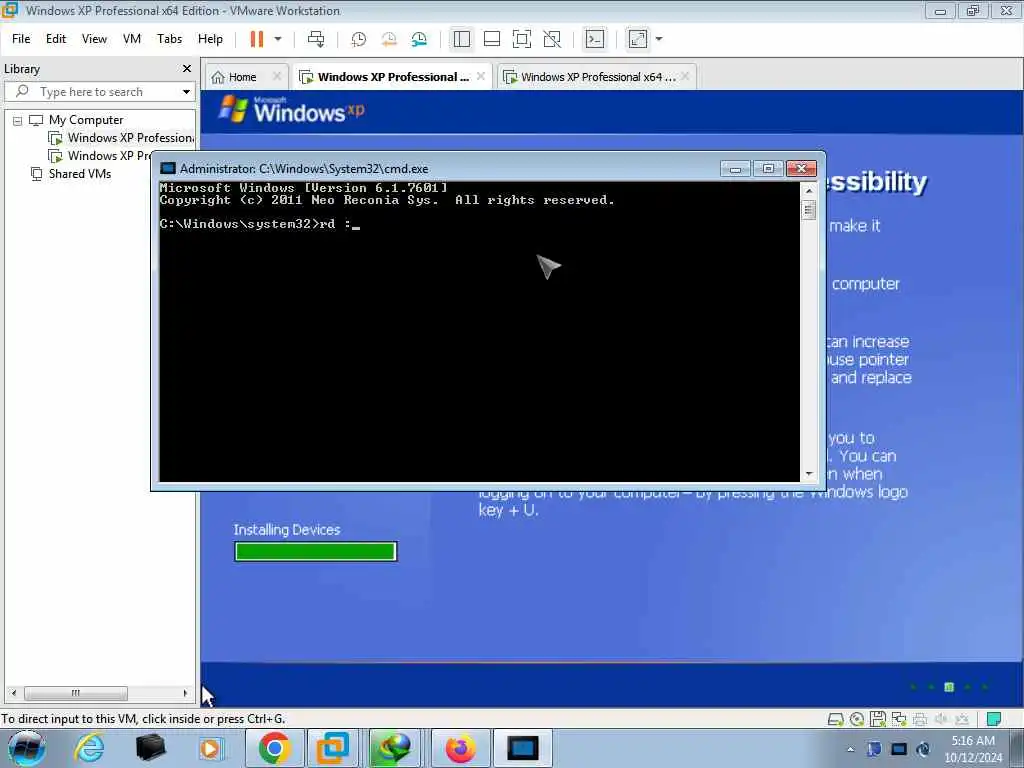Collapse the My Computer tree node

pyautogui.click(x=18, y=121)
